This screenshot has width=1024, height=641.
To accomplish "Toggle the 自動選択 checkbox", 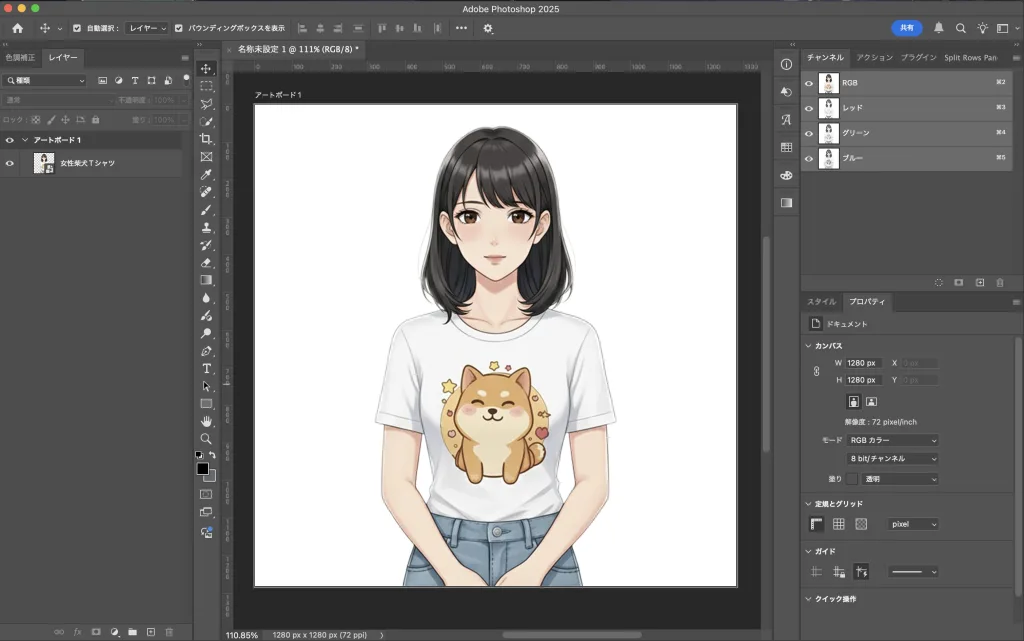I will pos(77,28).
